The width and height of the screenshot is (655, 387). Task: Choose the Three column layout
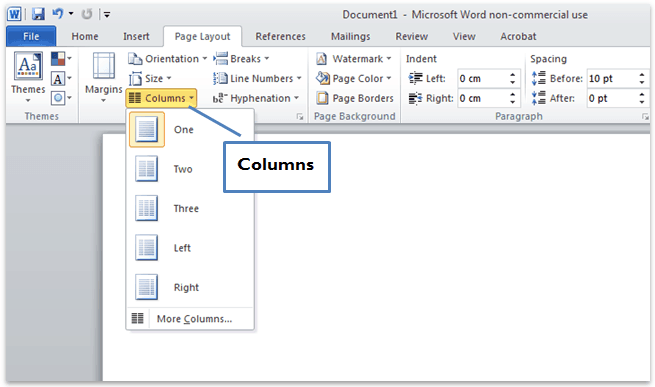tap(190, 208)
